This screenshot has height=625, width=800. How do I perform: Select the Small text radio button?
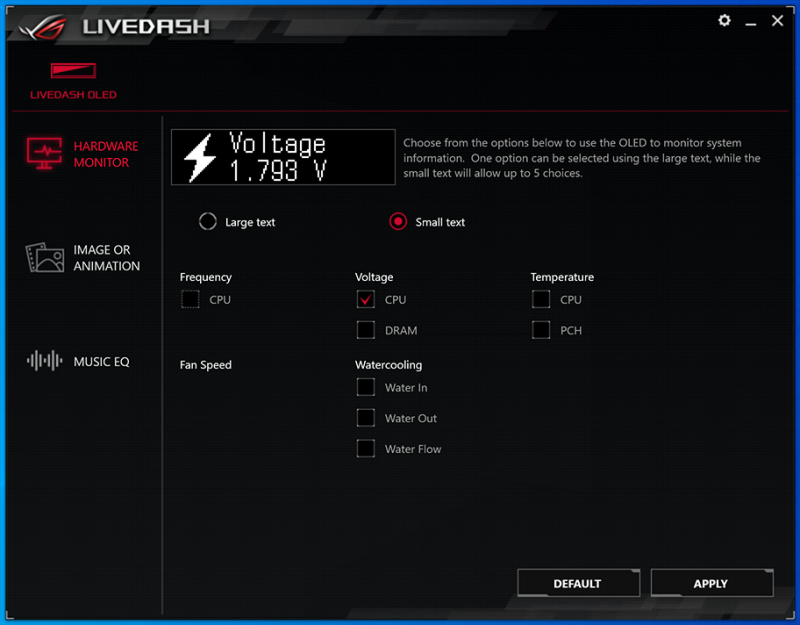tap(398, 221)
